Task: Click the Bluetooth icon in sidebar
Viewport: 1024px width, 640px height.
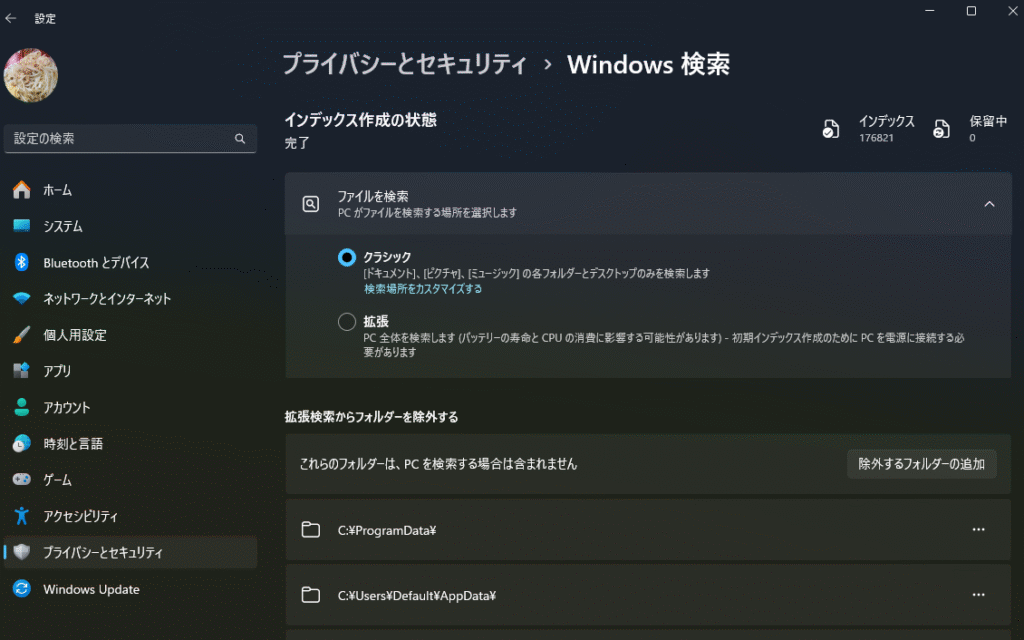Action: point(22,263)
